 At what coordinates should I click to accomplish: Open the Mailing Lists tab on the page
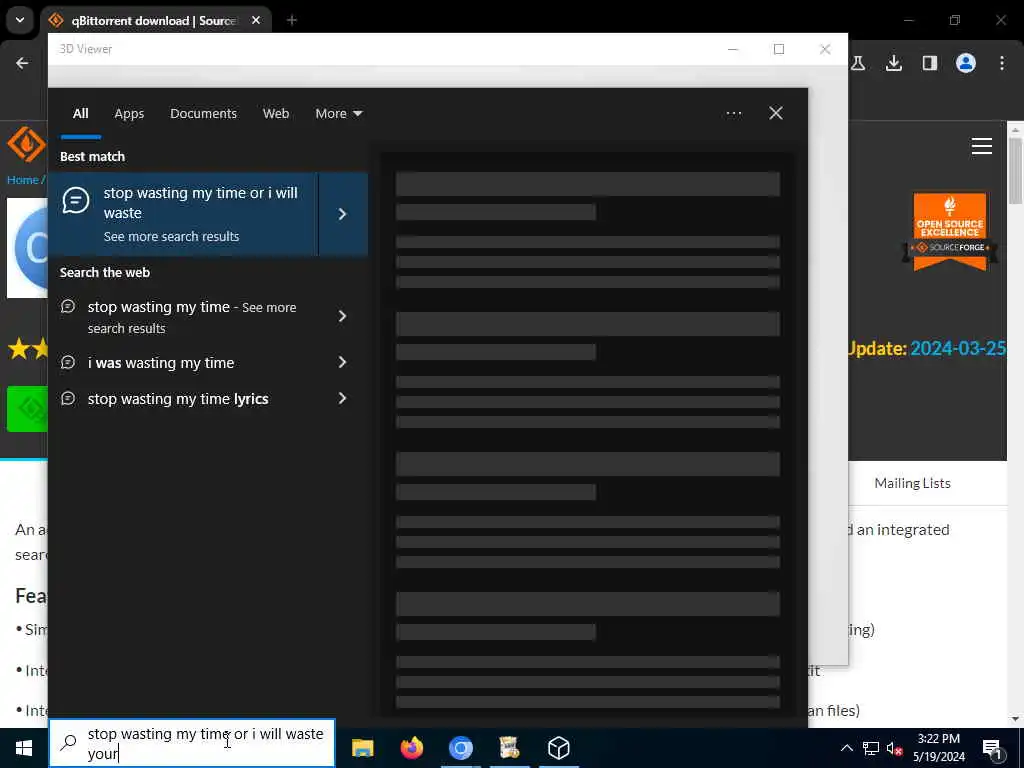pos(912,483)
